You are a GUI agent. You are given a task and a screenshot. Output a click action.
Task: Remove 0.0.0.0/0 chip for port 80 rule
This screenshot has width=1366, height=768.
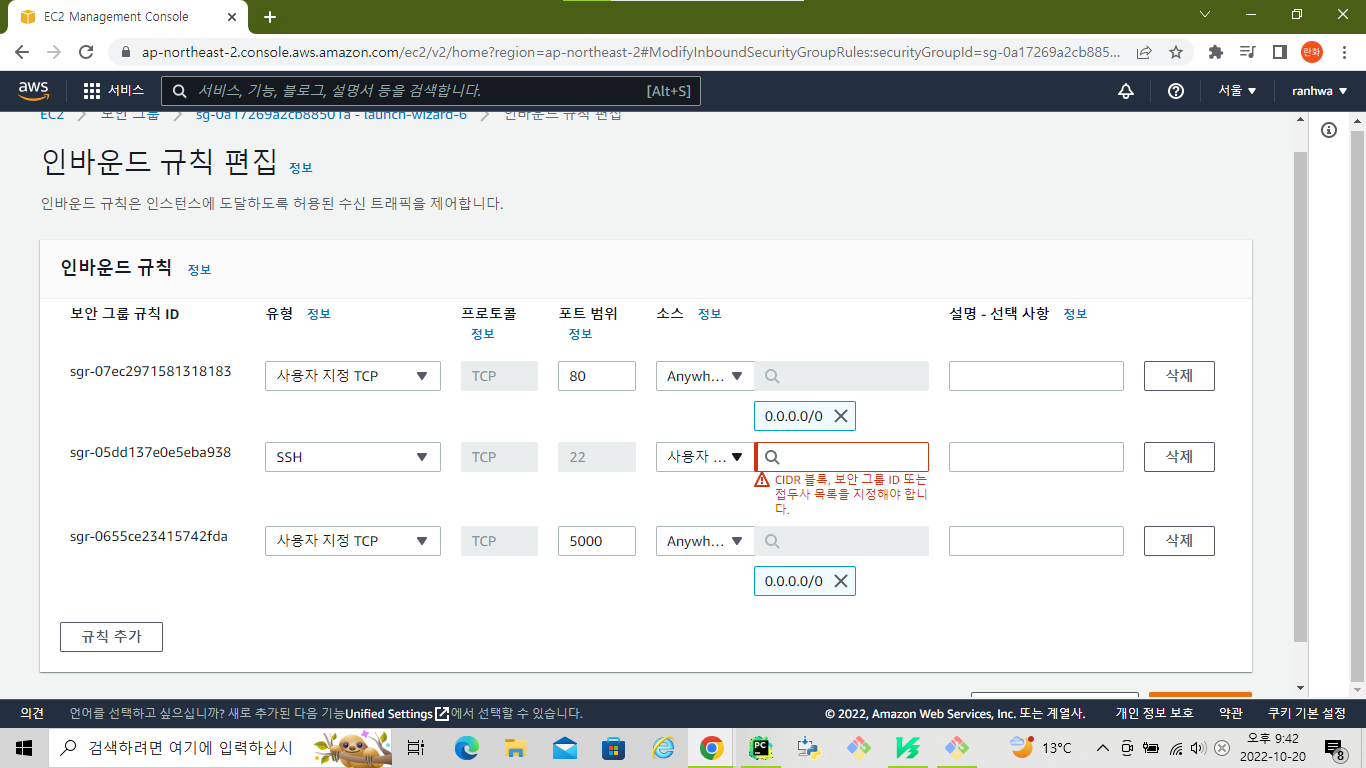(x=841, y=416)
